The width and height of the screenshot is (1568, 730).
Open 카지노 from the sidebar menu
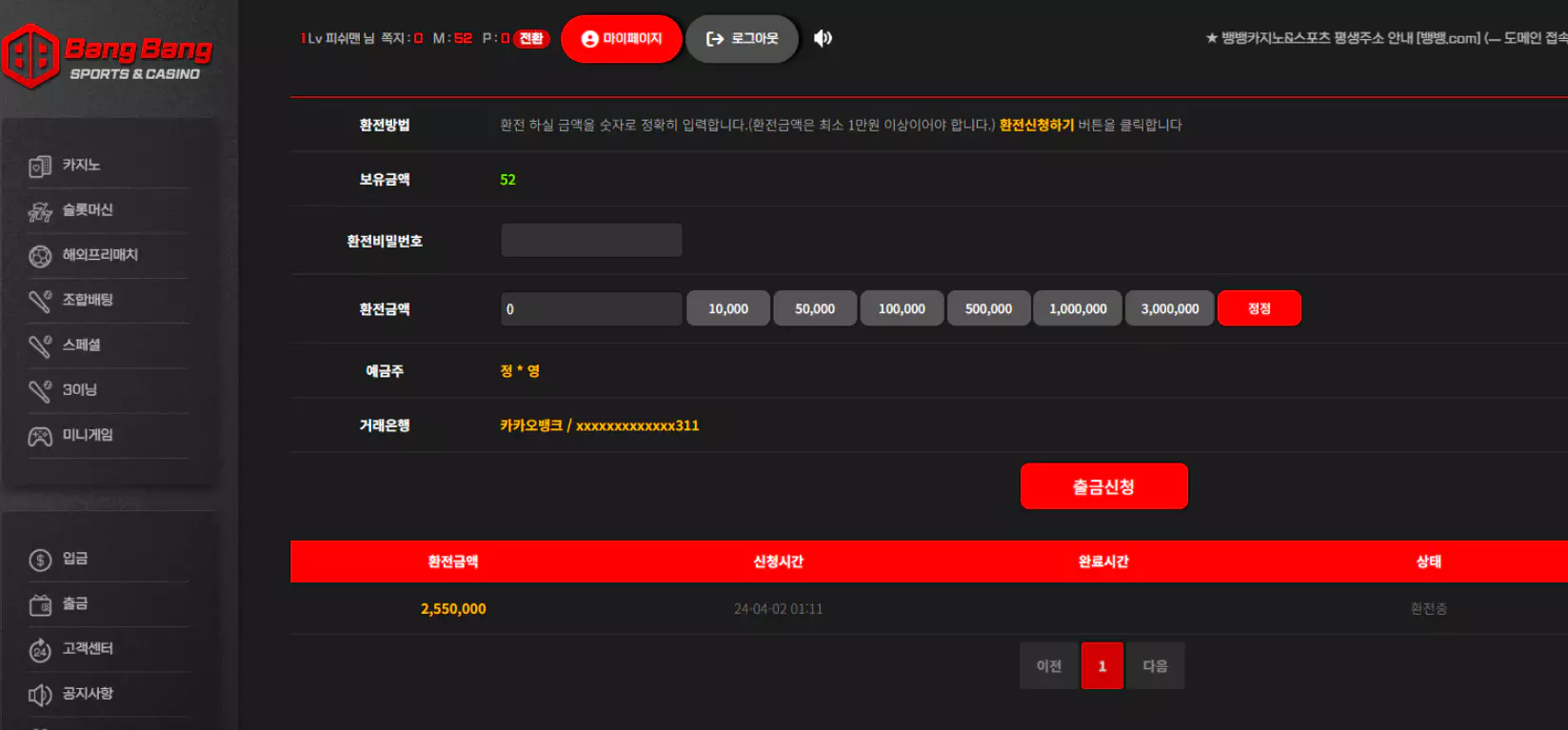82,165
